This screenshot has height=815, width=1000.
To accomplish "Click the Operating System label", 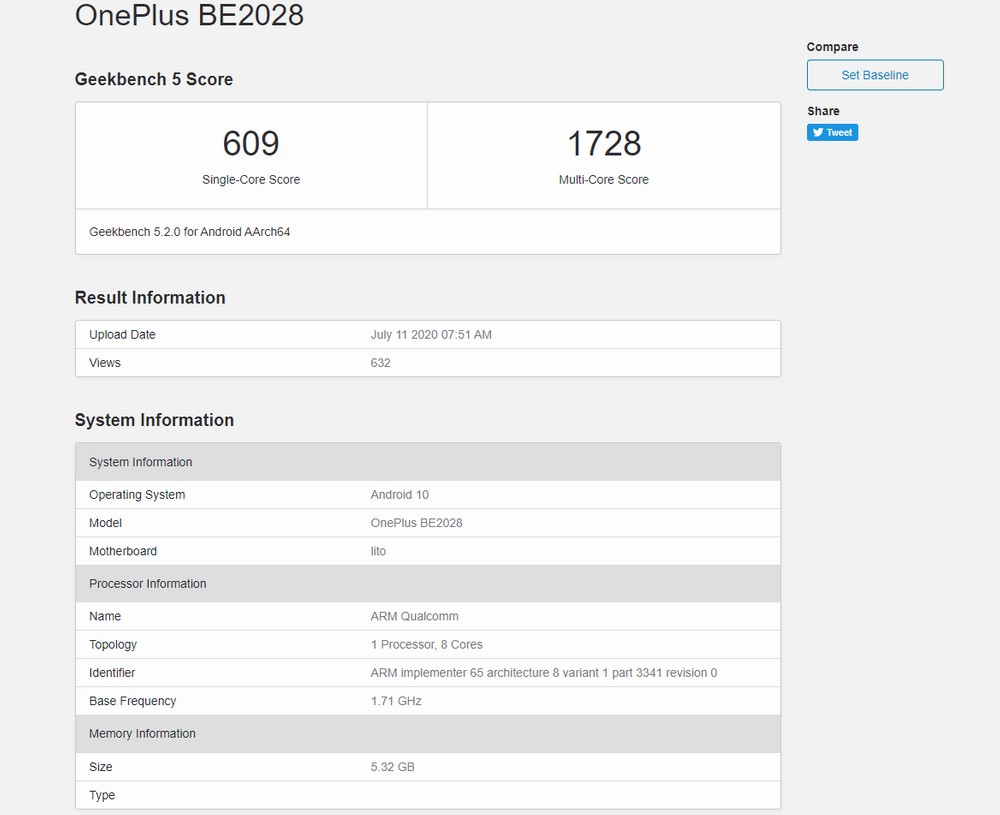I will [x=137, y=495].
